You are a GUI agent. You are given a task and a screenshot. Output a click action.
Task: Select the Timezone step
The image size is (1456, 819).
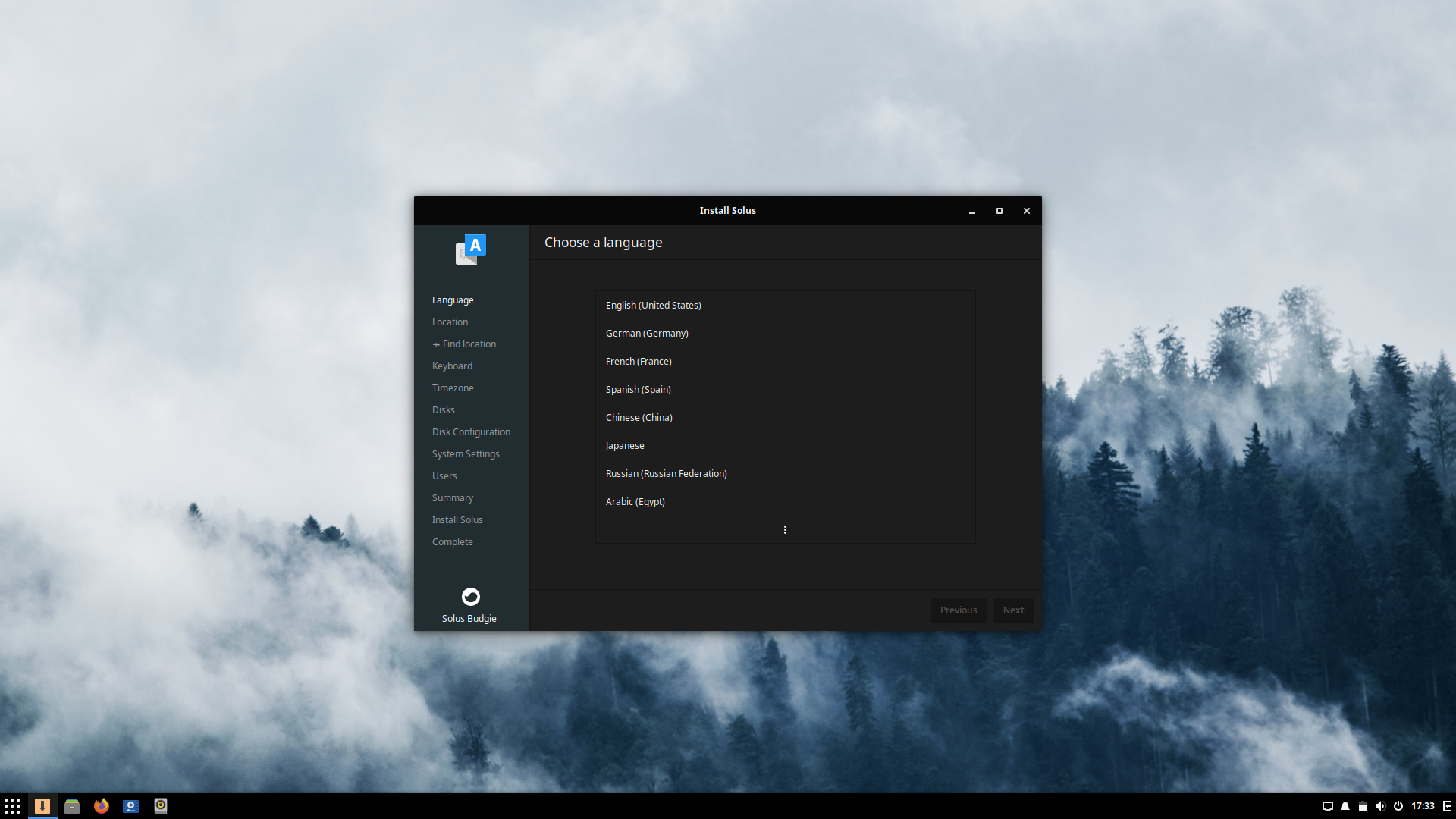453,388
